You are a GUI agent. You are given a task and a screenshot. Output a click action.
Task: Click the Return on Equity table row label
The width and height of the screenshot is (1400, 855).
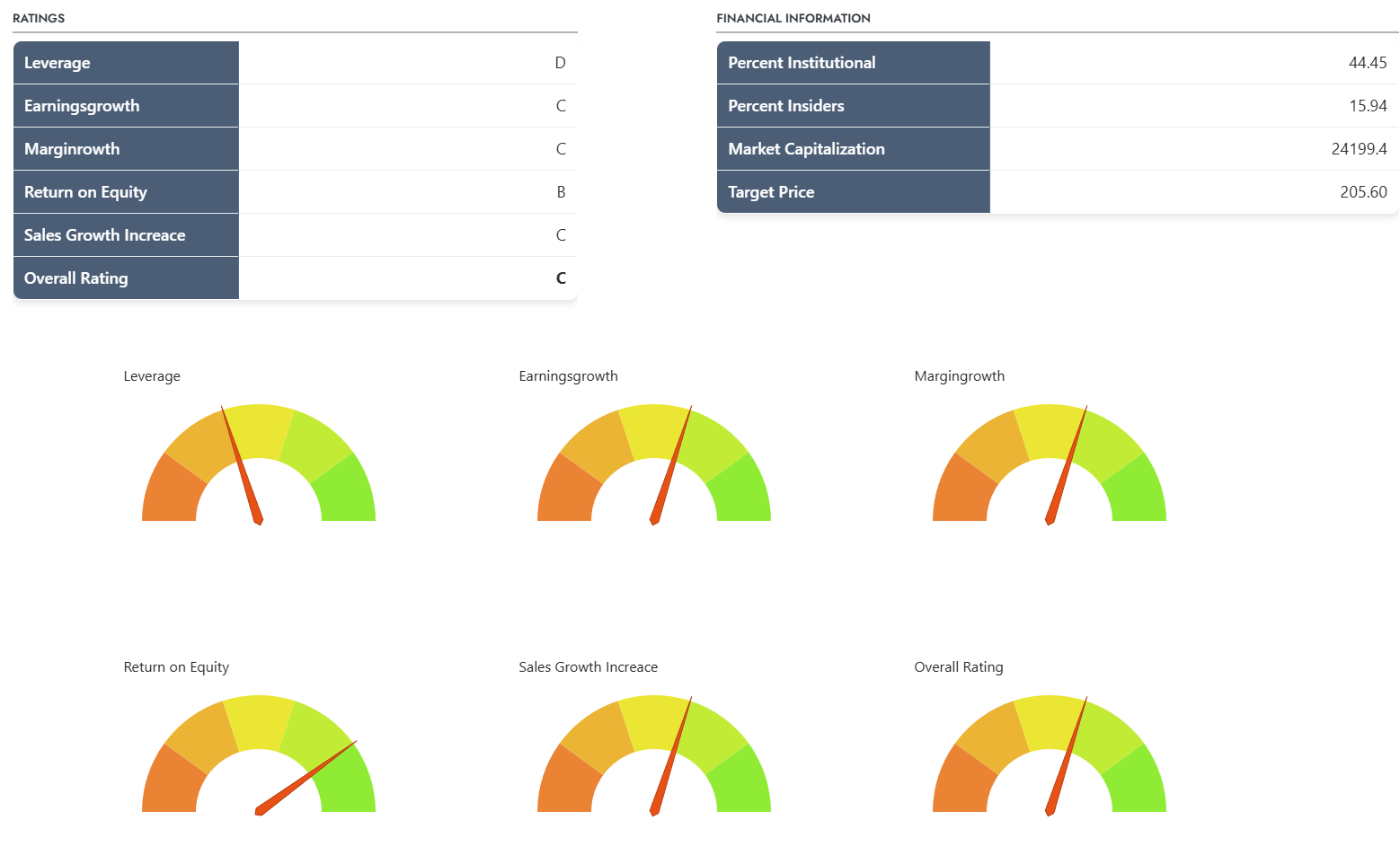85,192
